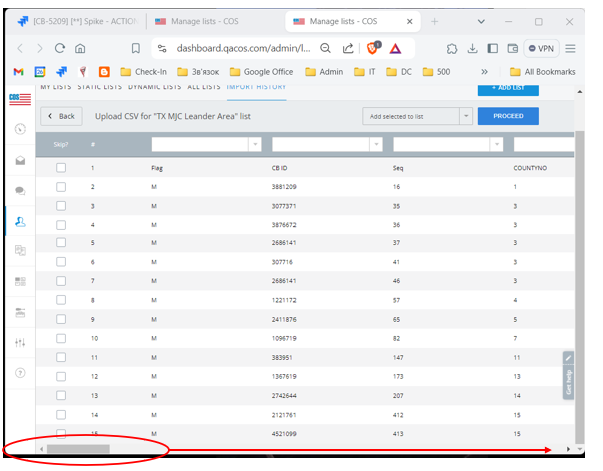Open the dashboard gauge icon in sidebar
603x471 pixels.
(20, 129)
